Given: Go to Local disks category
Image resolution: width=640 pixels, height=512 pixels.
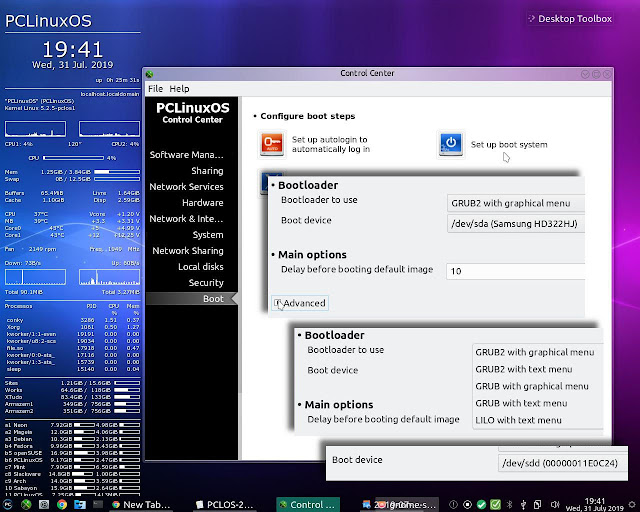Looking at the screenshot, I should [x=201, y=267].
